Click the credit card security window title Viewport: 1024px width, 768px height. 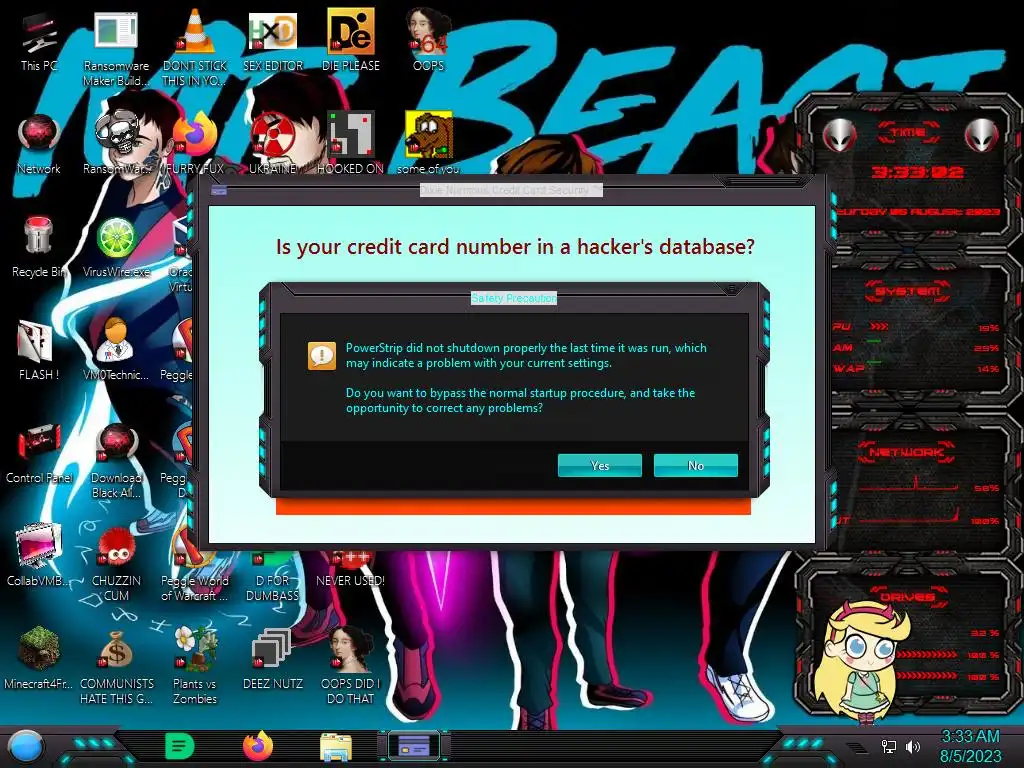tap(511, 190)
